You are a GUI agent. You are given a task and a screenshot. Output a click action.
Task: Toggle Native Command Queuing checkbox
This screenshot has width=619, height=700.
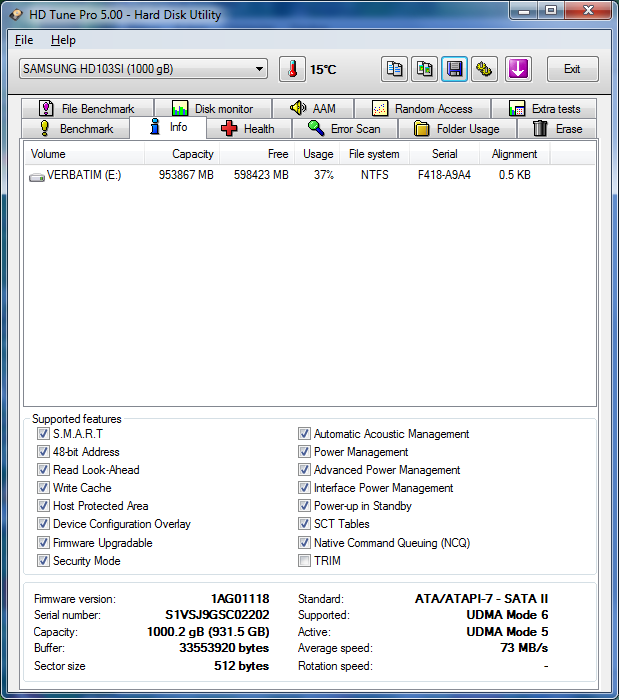(304, 543)
